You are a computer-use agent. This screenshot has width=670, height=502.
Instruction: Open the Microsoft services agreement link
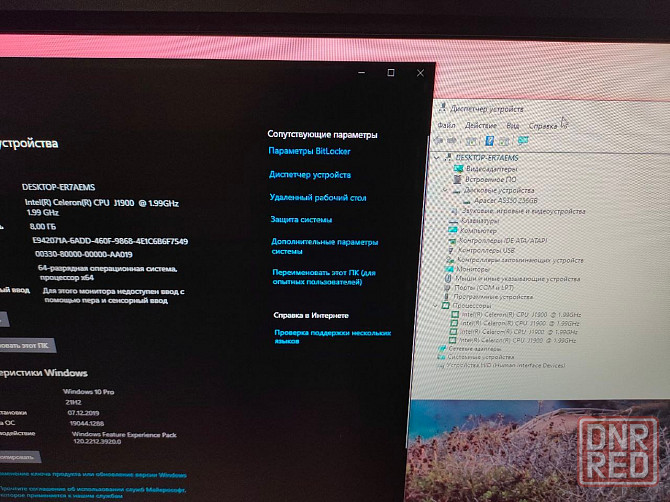click(x=92, y=493)
